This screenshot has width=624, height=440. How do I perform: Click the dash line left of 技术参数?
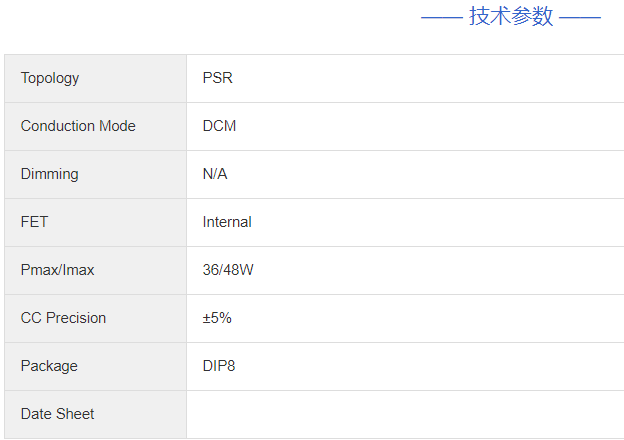pyautogui.click(x=441, y=17)
